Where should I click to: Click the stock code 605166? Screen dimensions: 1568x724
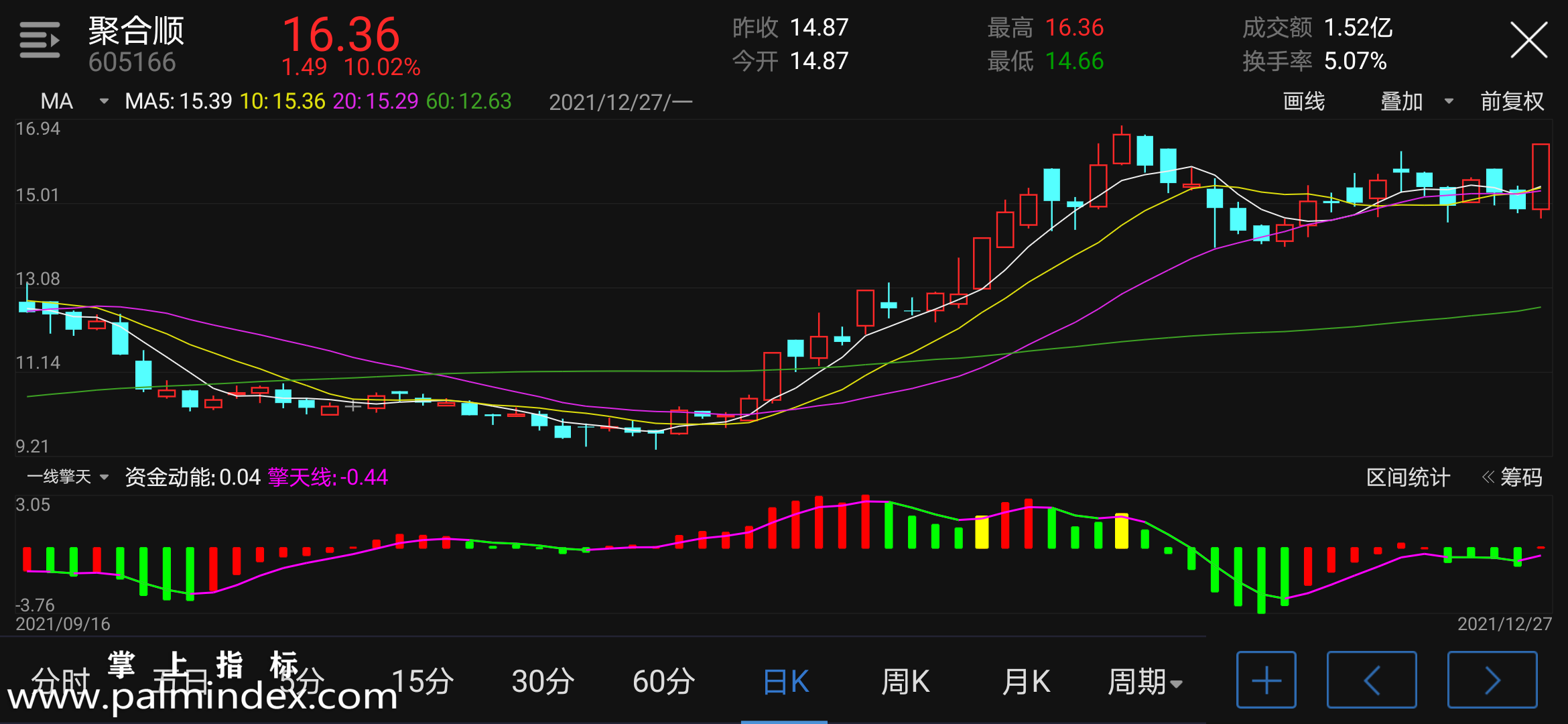tap(132, 62)
